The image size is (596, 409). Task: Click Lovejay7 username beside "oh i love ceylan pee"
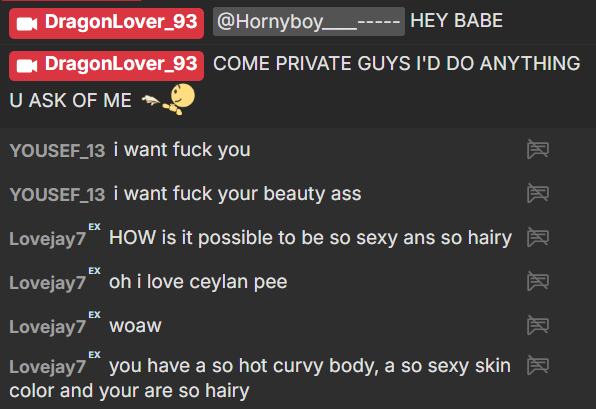click(48, 283)
